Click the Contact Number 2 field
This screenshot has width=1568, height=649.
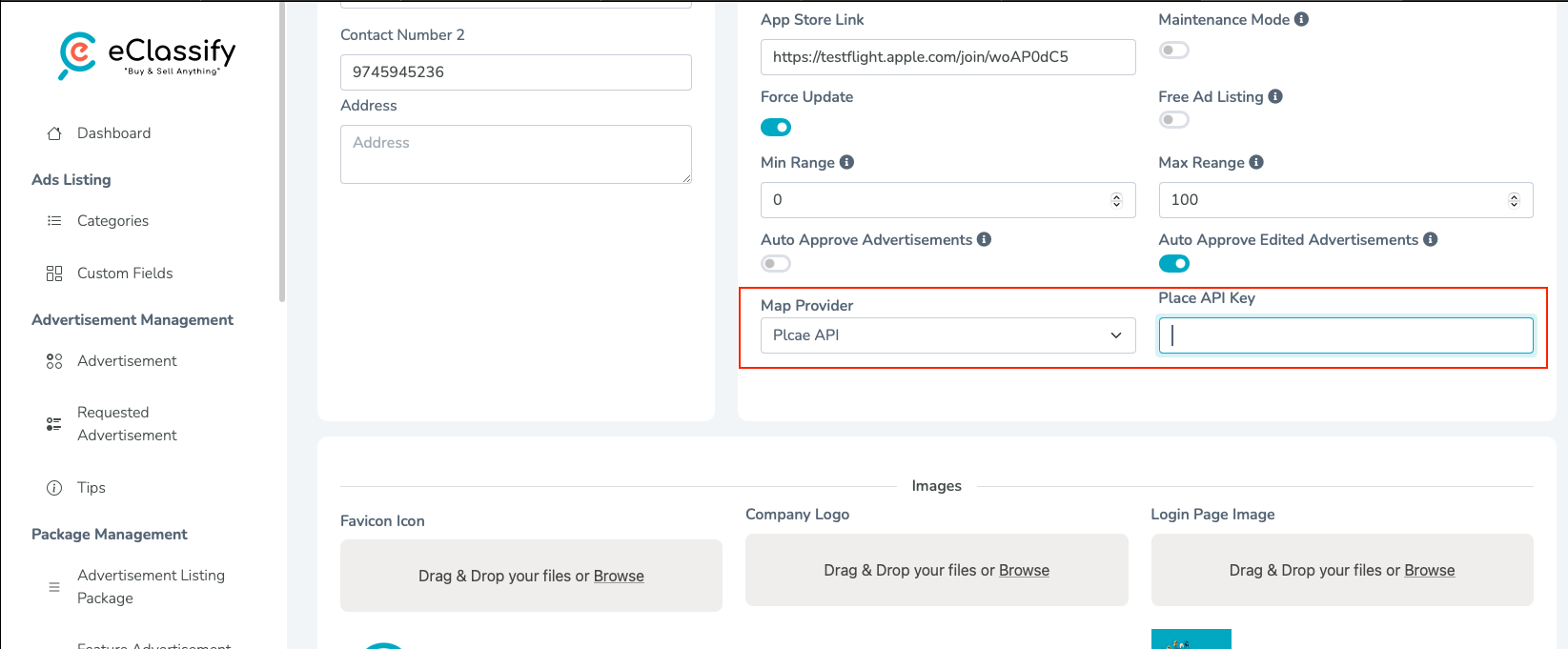[516, 72]
